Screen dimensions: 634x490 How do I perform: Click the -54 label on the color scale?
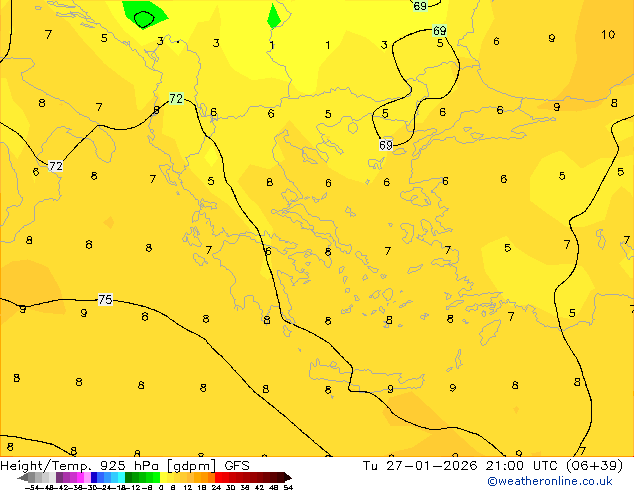pyautogui.click(x=32, y=488)
